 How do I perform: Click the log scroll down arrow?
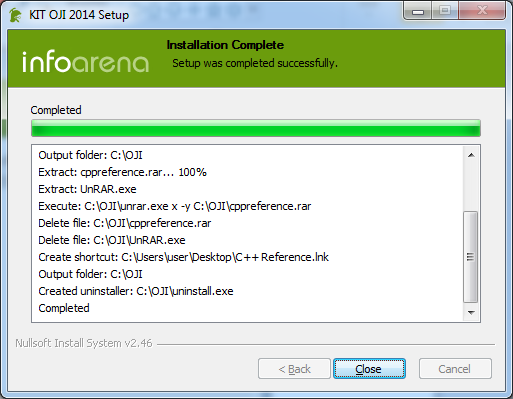coord(471,312)
